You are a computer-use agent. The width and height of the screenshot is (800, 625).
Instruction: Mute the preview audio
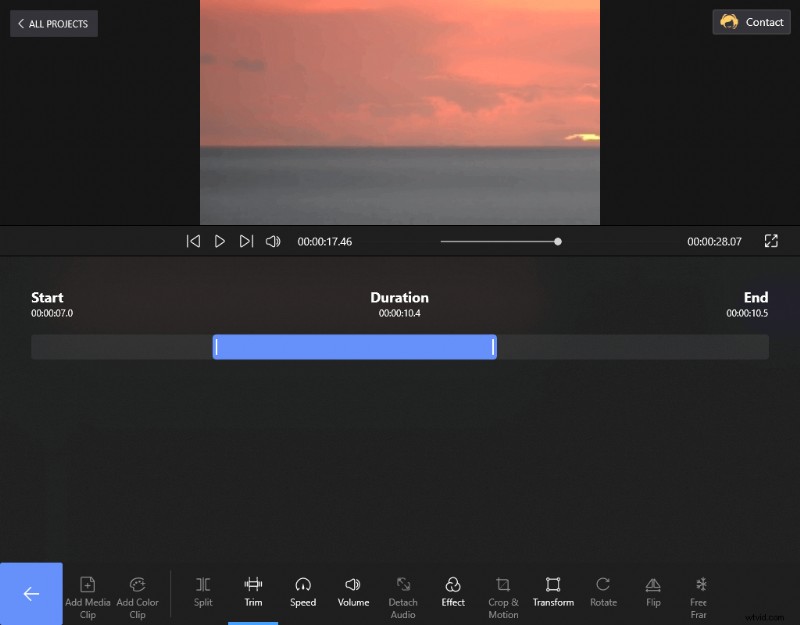(x=273, y=241)
